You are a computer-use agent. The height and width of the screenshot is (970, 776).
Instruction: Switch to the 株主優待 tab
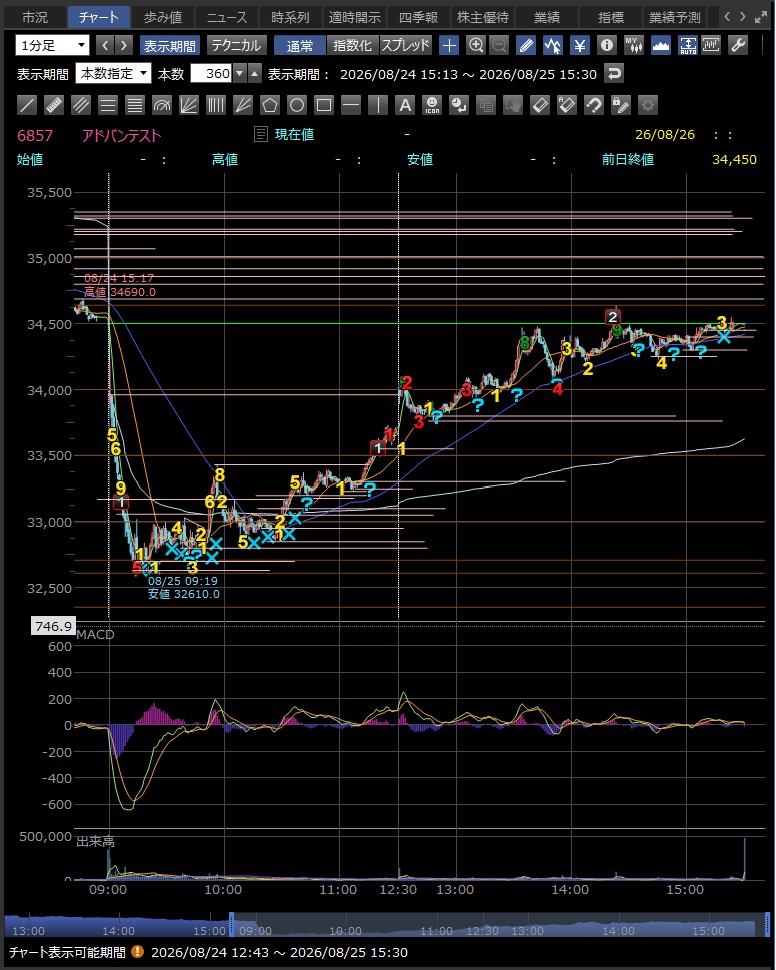point(483,17)
